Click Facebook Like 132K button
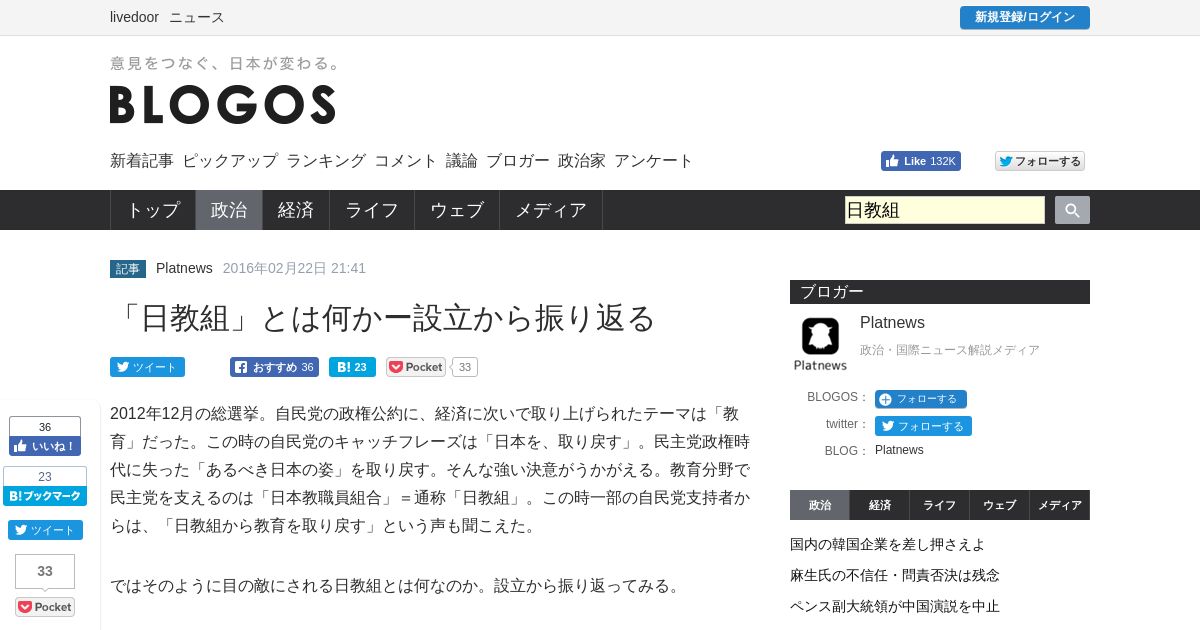 coord(920,161)
